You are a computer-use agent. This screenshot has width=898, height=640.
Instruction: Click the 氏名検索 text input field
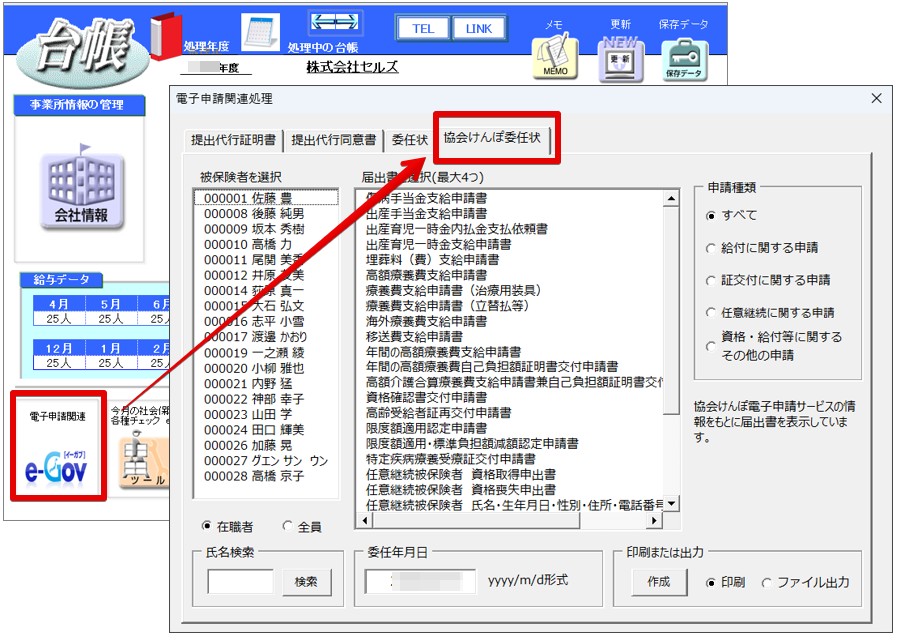pyautogui.click(x=241, y=582)
